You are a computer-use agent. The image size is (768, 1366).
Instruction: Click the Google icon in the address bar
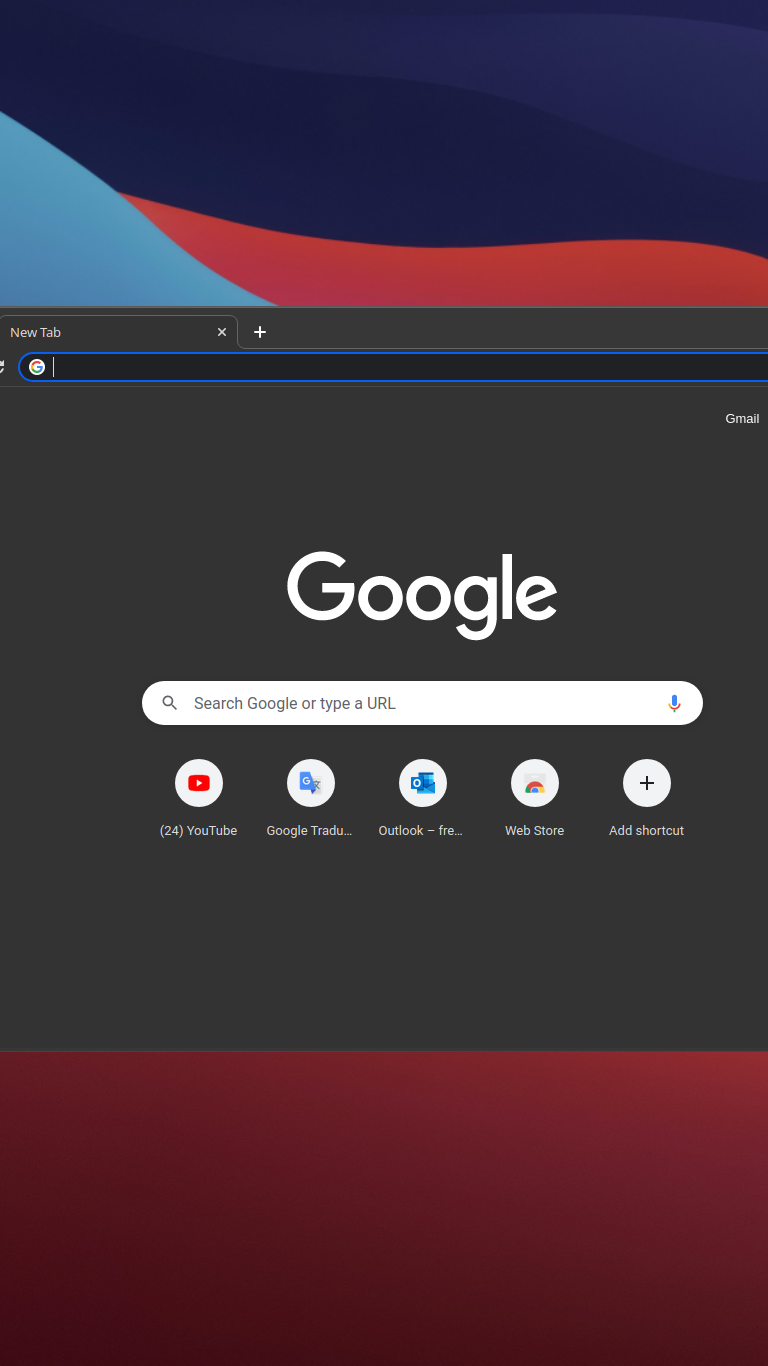point(37,367)
